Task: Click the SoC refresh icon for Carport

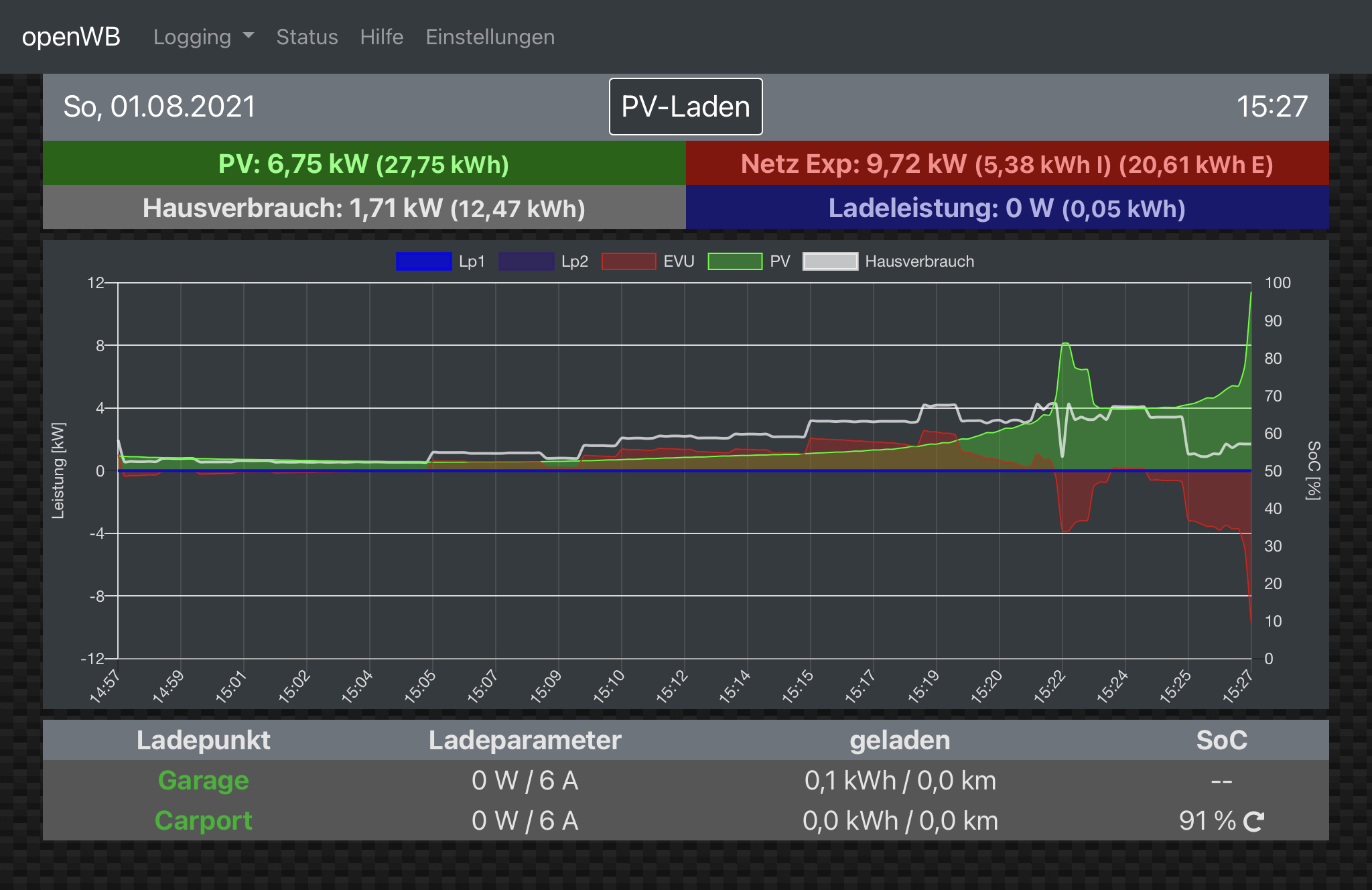Action: coord(1253,821)
